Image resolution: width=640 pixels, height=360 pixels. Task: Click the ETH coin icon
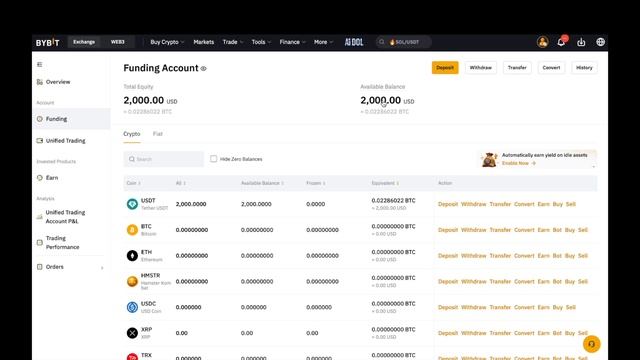[132, 256]
